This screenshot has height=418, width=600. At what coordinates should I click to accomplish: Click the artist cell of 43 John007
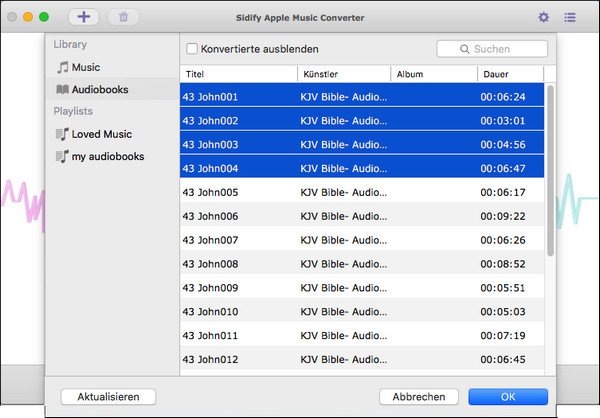(344, 240)
